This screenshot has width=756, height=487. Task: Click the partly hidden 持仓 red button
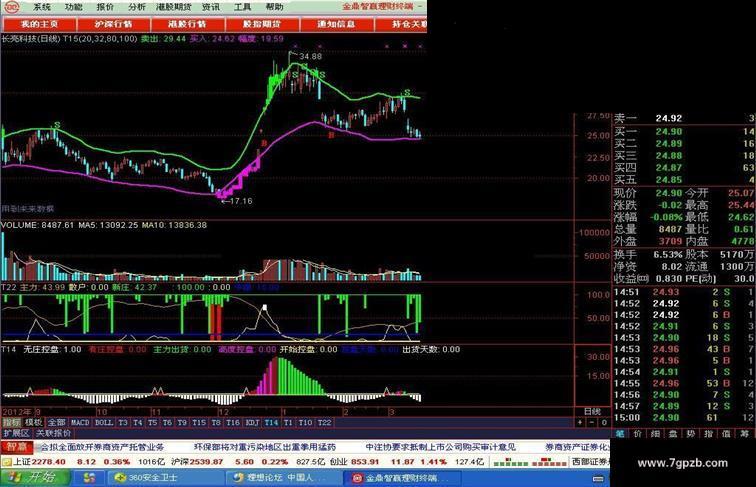click(401, 24)
